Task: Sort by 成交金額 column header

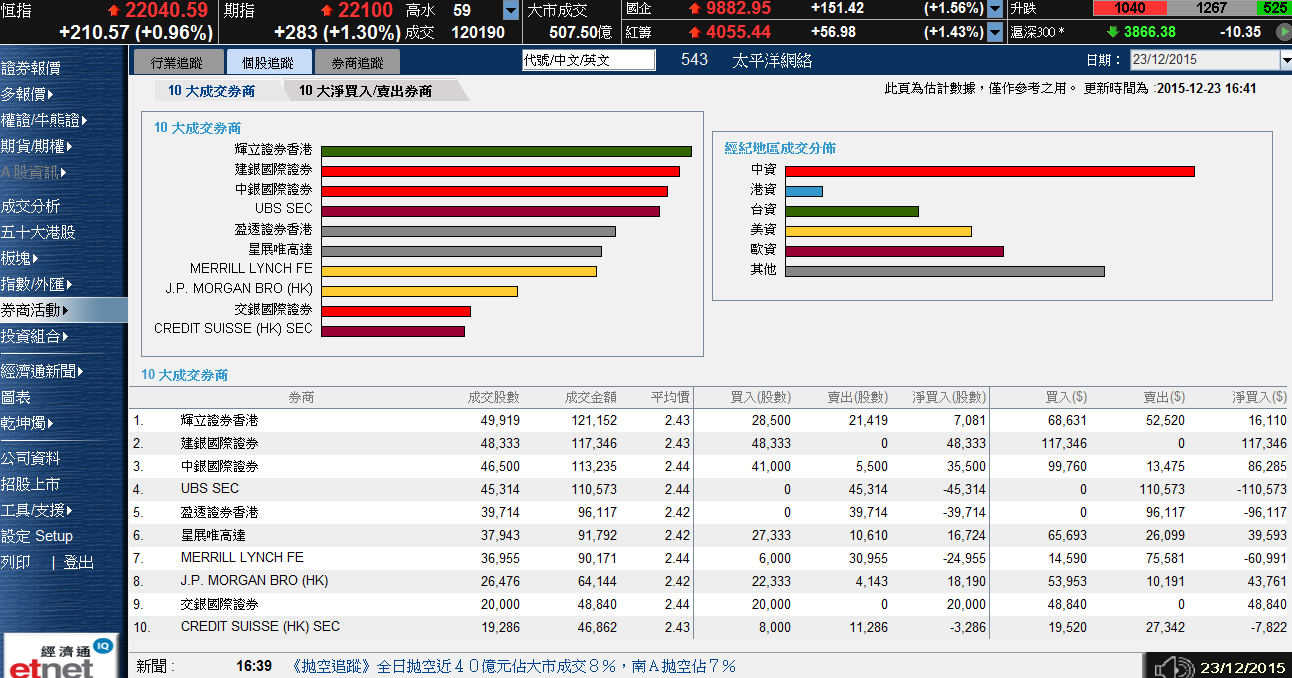Action: (591, 397)
